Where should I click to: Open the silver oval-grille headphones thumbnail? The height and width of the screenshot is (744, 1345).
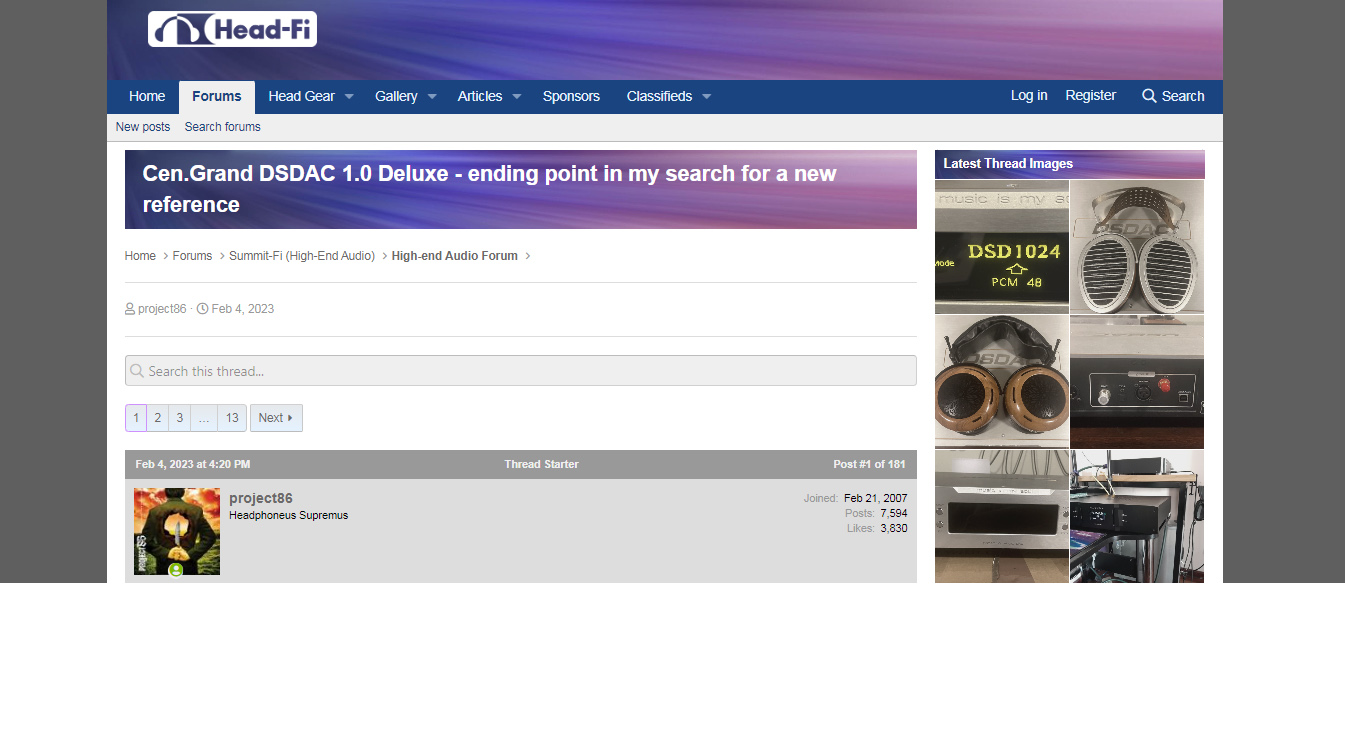tap(1137, 247)
